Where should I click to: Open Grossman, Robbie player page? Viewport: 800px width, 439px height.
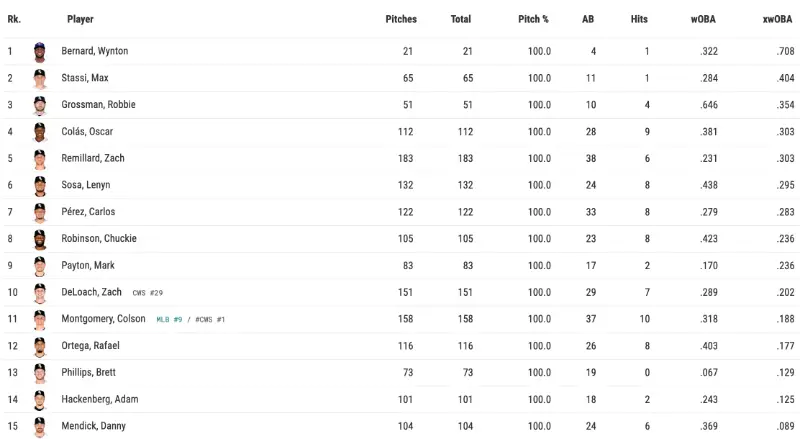(x=98, y=105)
